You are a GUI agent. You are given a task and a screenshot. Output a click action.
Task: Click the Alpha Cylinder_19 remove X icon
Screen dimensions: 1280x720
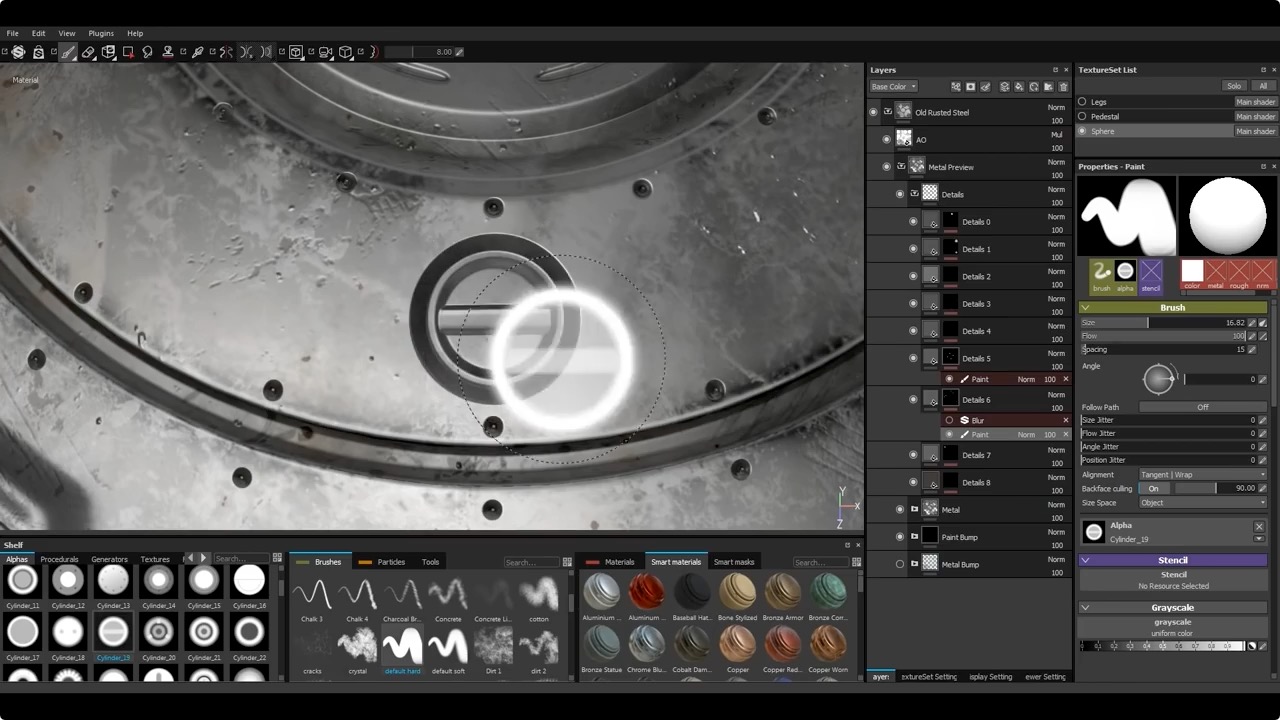1259,526
